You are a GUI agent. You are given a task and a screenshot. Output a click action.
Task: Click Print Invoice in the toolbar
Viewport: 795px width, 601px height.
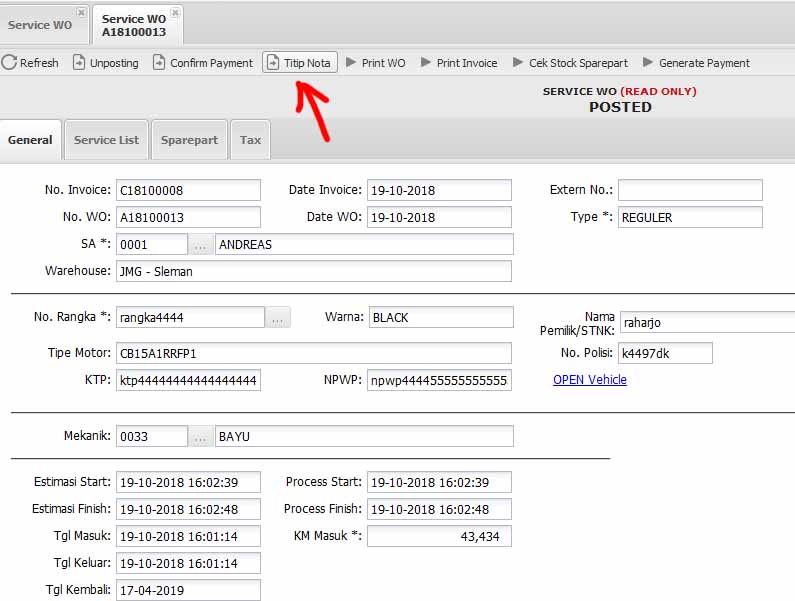459,63
